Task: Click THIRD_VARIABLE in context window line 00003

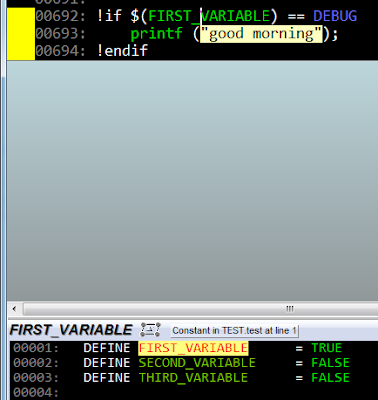Action: click(x=193, y=377)
